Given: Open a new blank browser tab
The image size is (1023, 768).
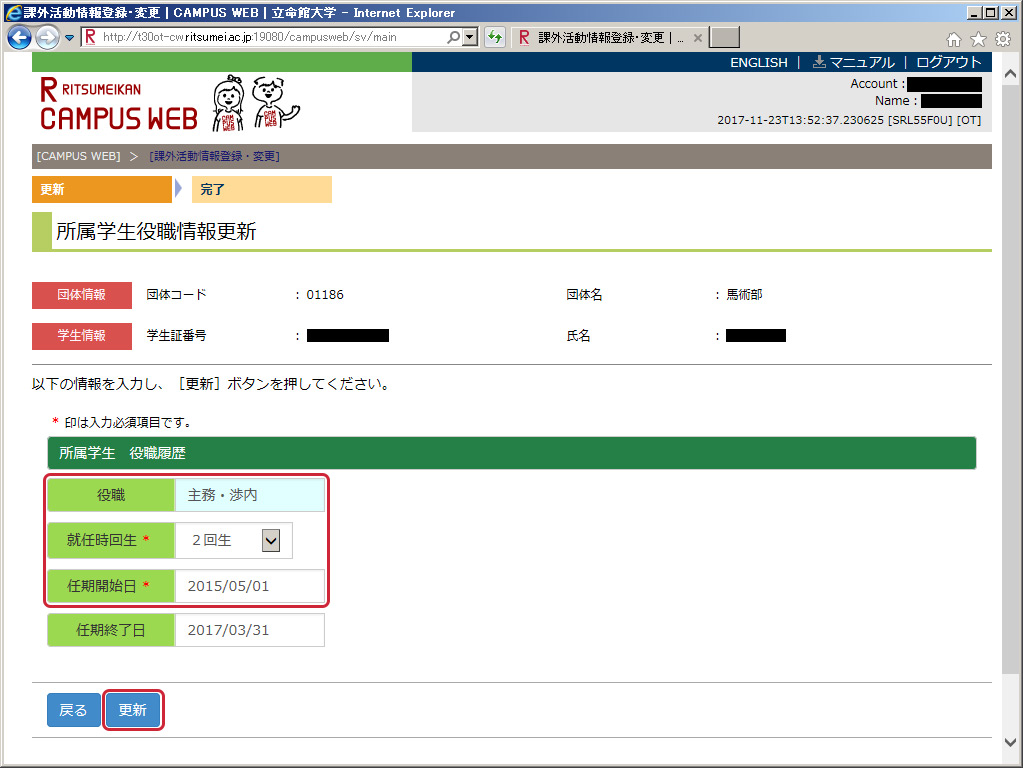Looking at the screenshot, I should coord(724,37).
